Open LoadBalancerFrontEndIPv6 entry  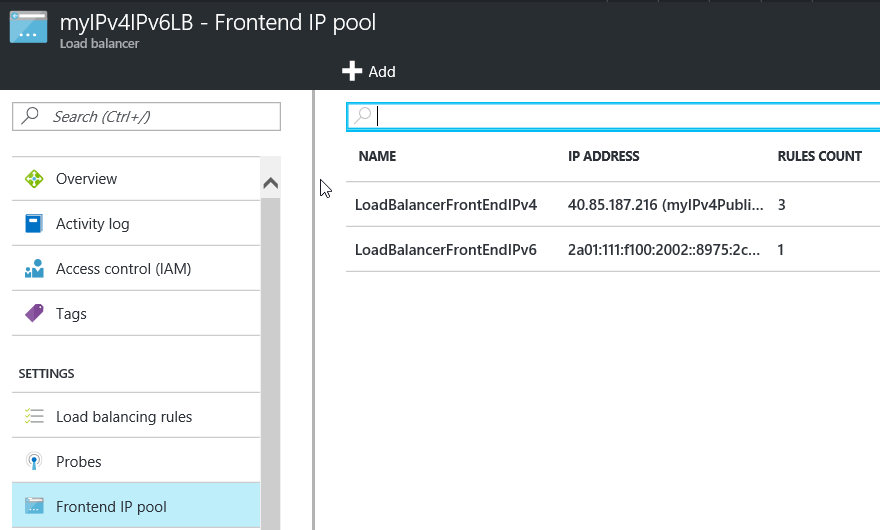coord(446,250)
